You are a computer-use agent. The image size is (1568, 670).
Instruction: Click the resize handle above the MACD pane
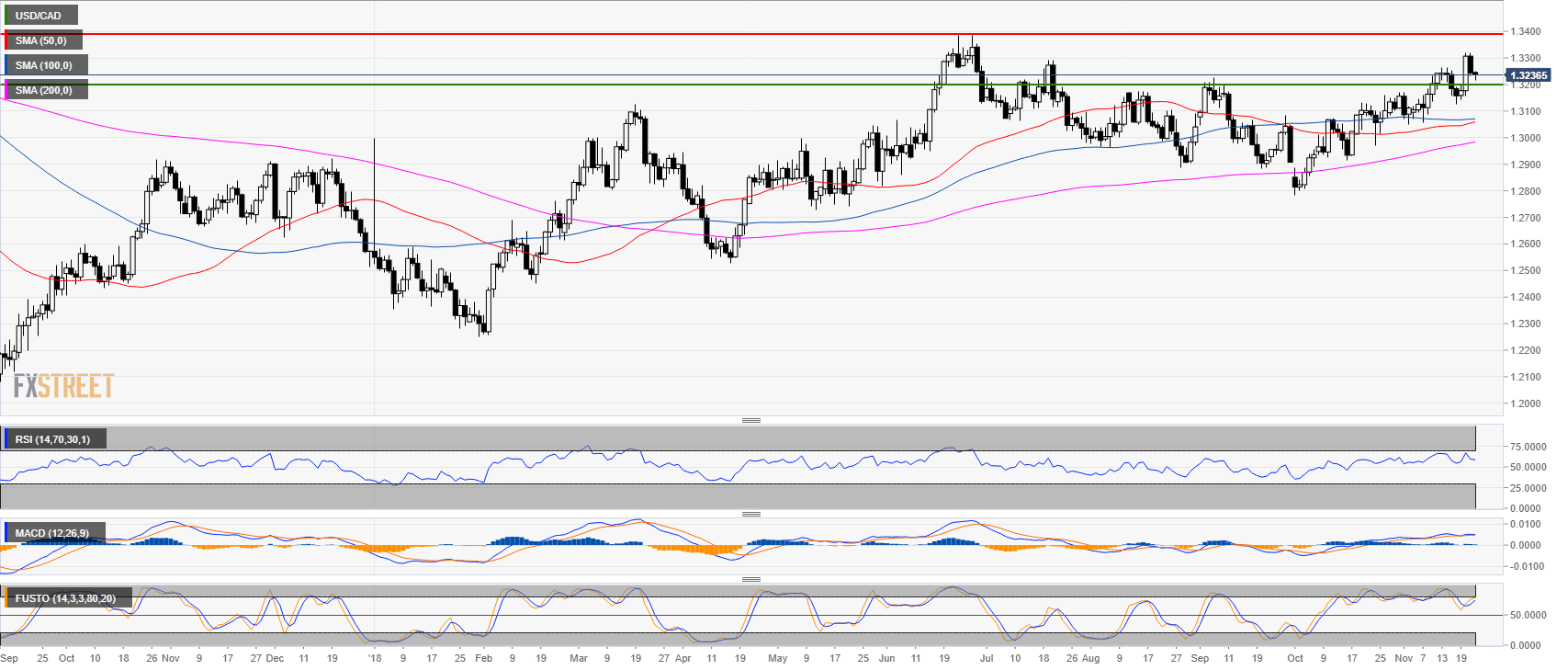click(x=750, y=514)
